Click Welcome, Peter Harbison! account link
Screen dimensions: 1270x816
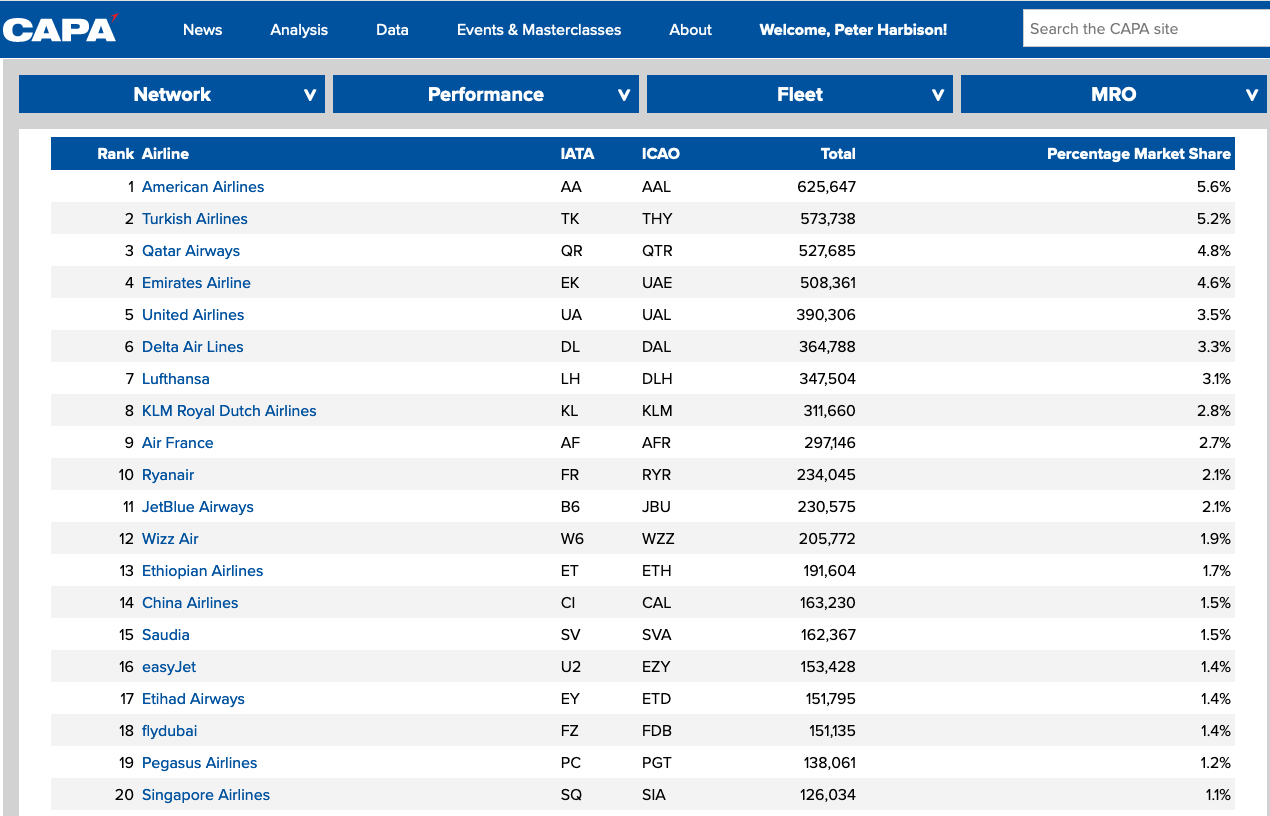[x=853, y=30]
